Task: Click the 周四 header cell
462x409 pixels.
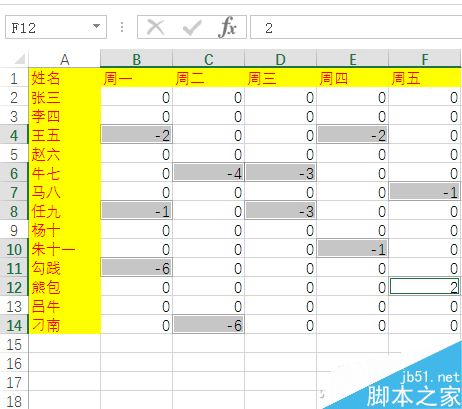Action: coord(352,78)
